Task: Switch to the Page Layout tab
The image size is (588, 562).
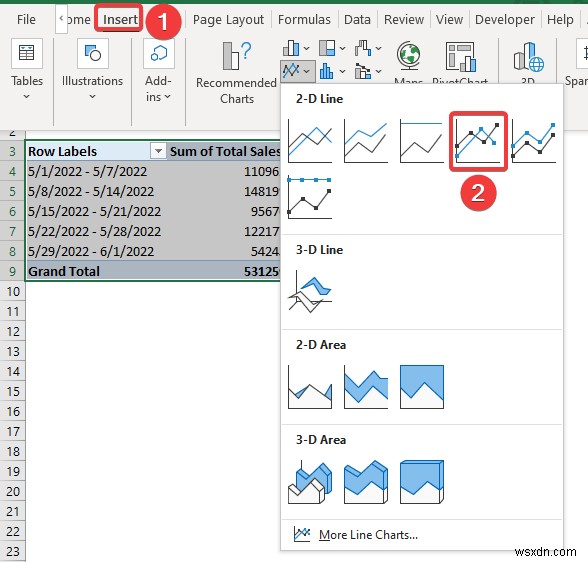Action: coord(228,19)
